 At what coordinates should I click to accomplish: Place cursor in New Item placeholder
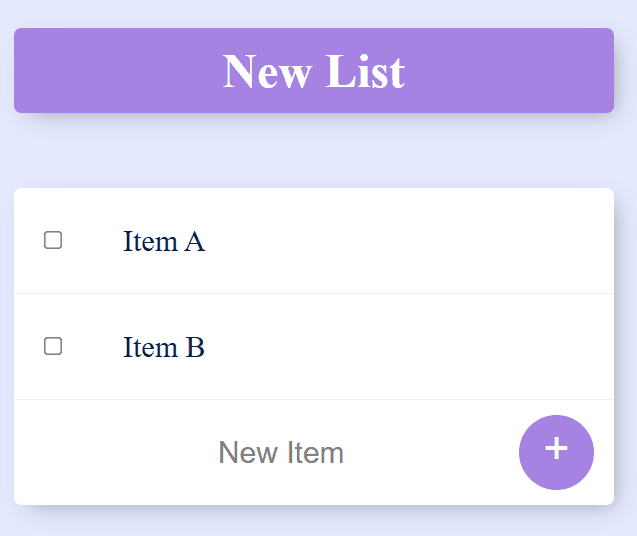[281, 453]
